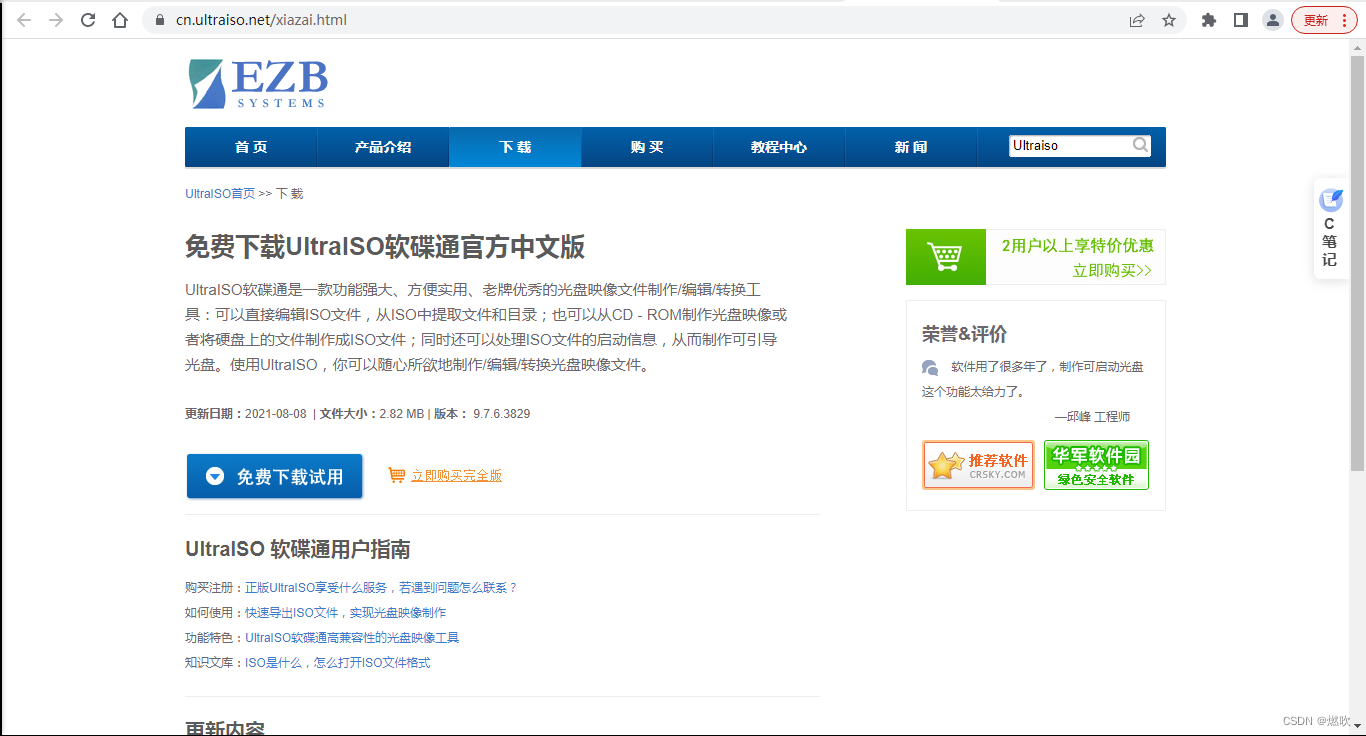1366x736 pixels.
Task: Click the 华军软件园 green badge
Action: 1096,464
